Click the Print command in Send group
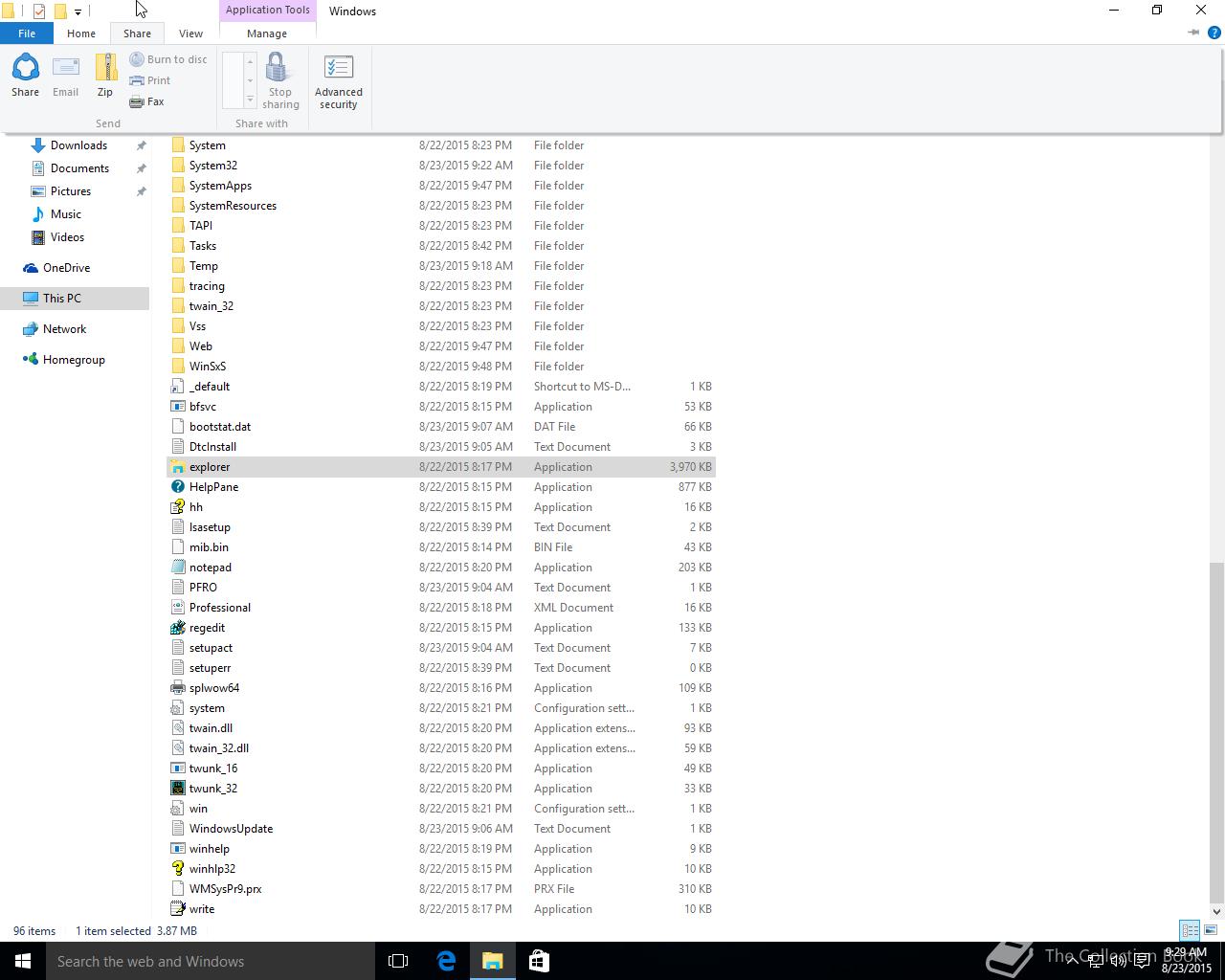Screen dimensions: 1225x980 coord(150,80)
